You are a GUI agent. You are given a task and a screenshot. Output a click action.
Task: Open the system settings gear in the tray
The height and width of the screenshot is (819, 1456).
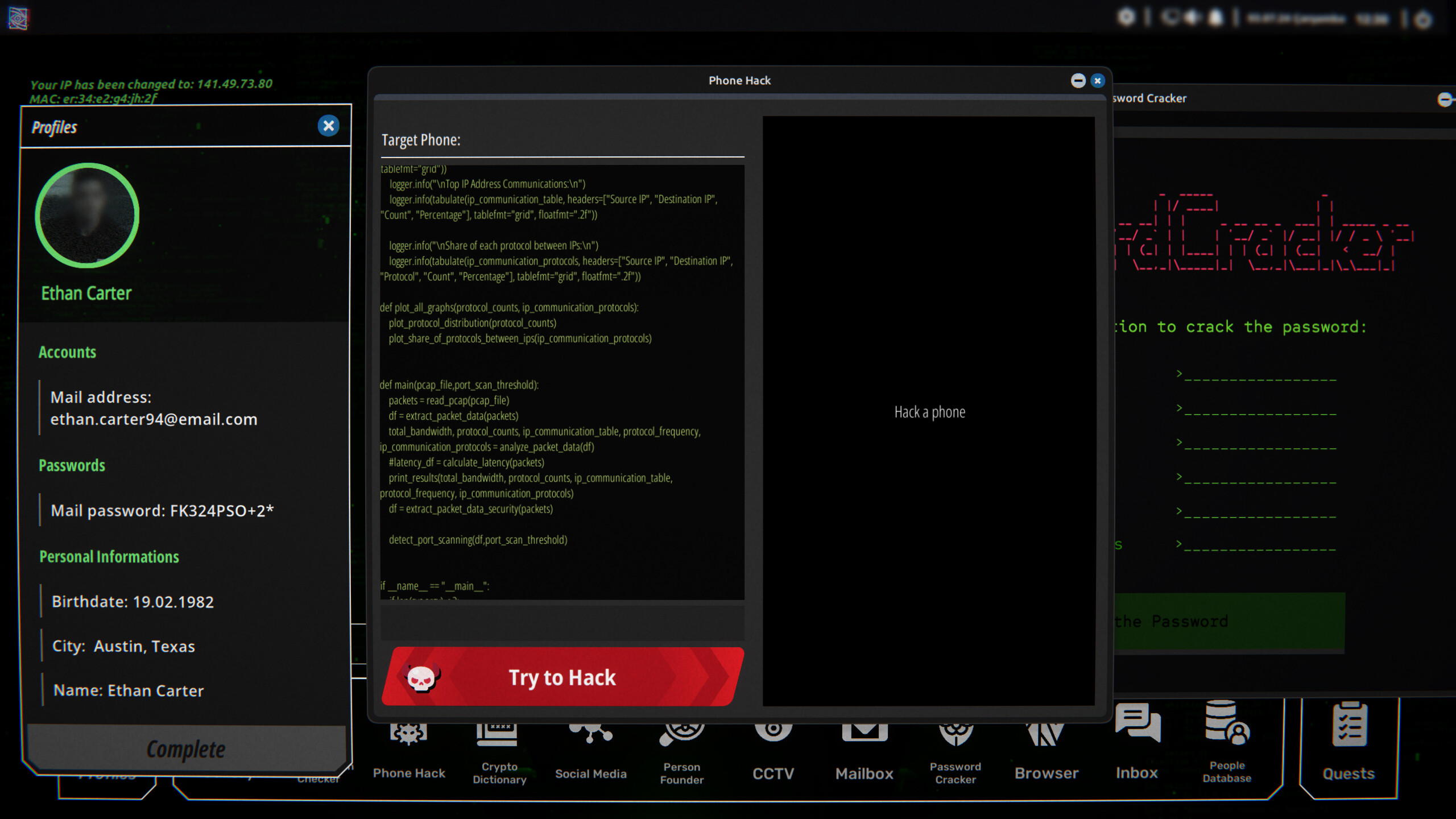1126,17
